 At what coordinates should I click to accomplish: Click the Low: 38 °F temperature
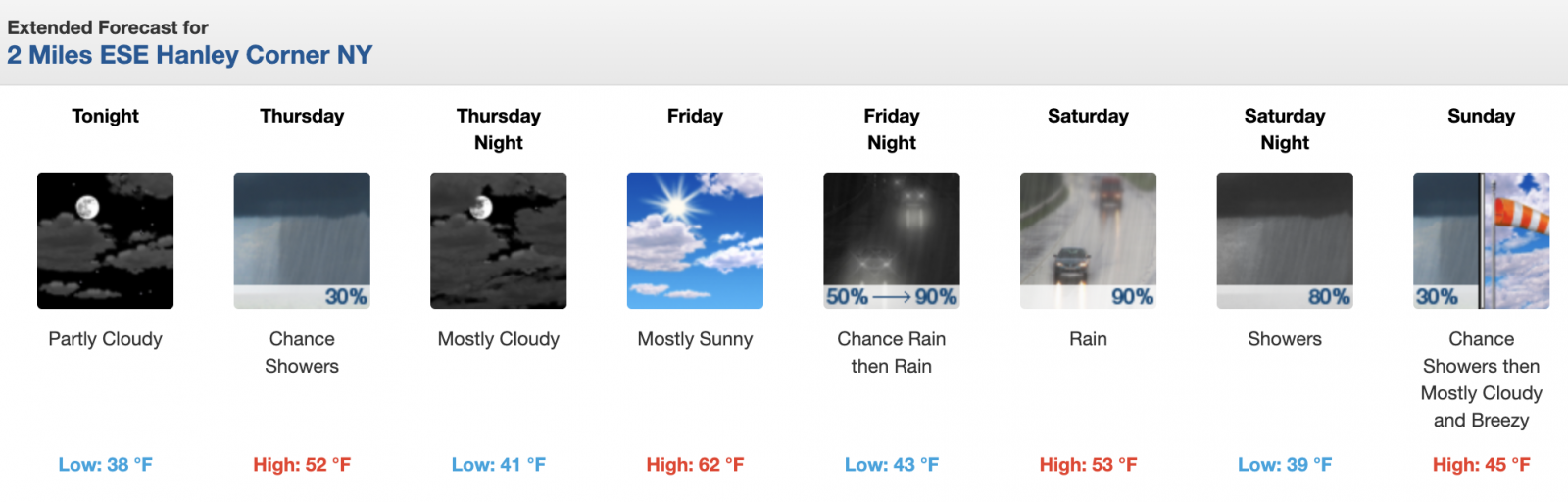click(x=105, y=465)
